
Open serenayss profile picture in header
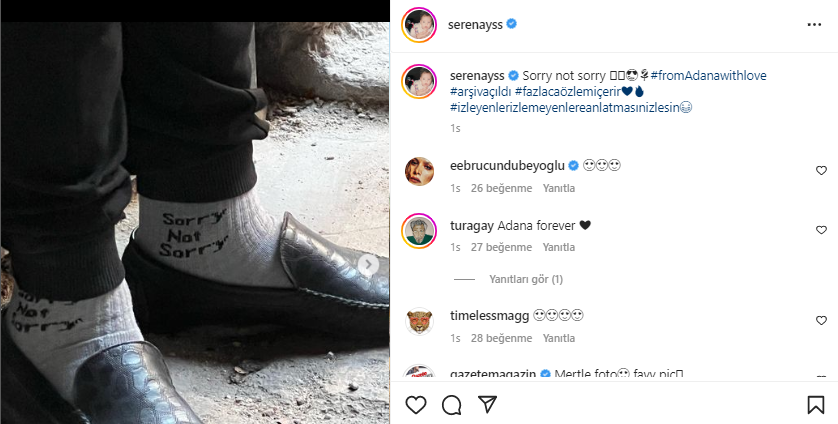[419, 23]
